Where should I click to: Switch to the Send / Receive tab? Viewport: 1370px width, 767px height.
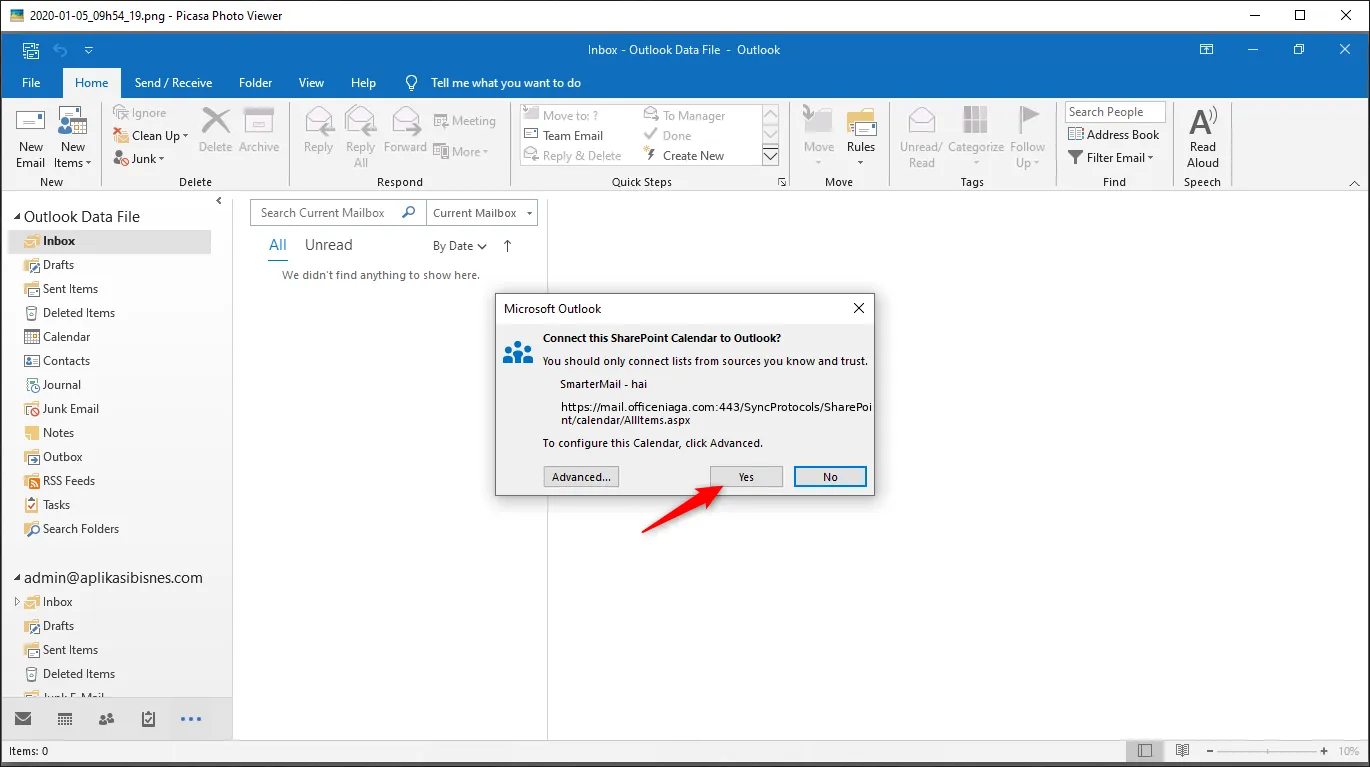click(173, 83)
